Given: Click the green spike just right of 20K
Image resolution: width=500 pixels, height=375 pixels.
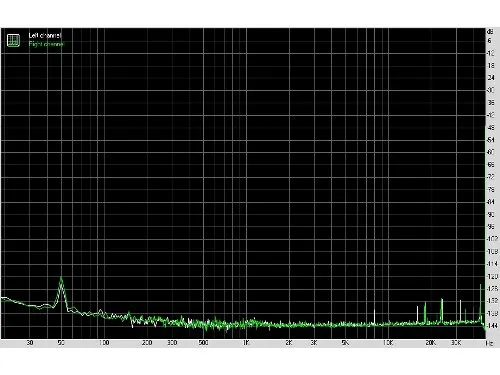Looking at the screenshot, I should pyautogui.click(x=442, y=300).
